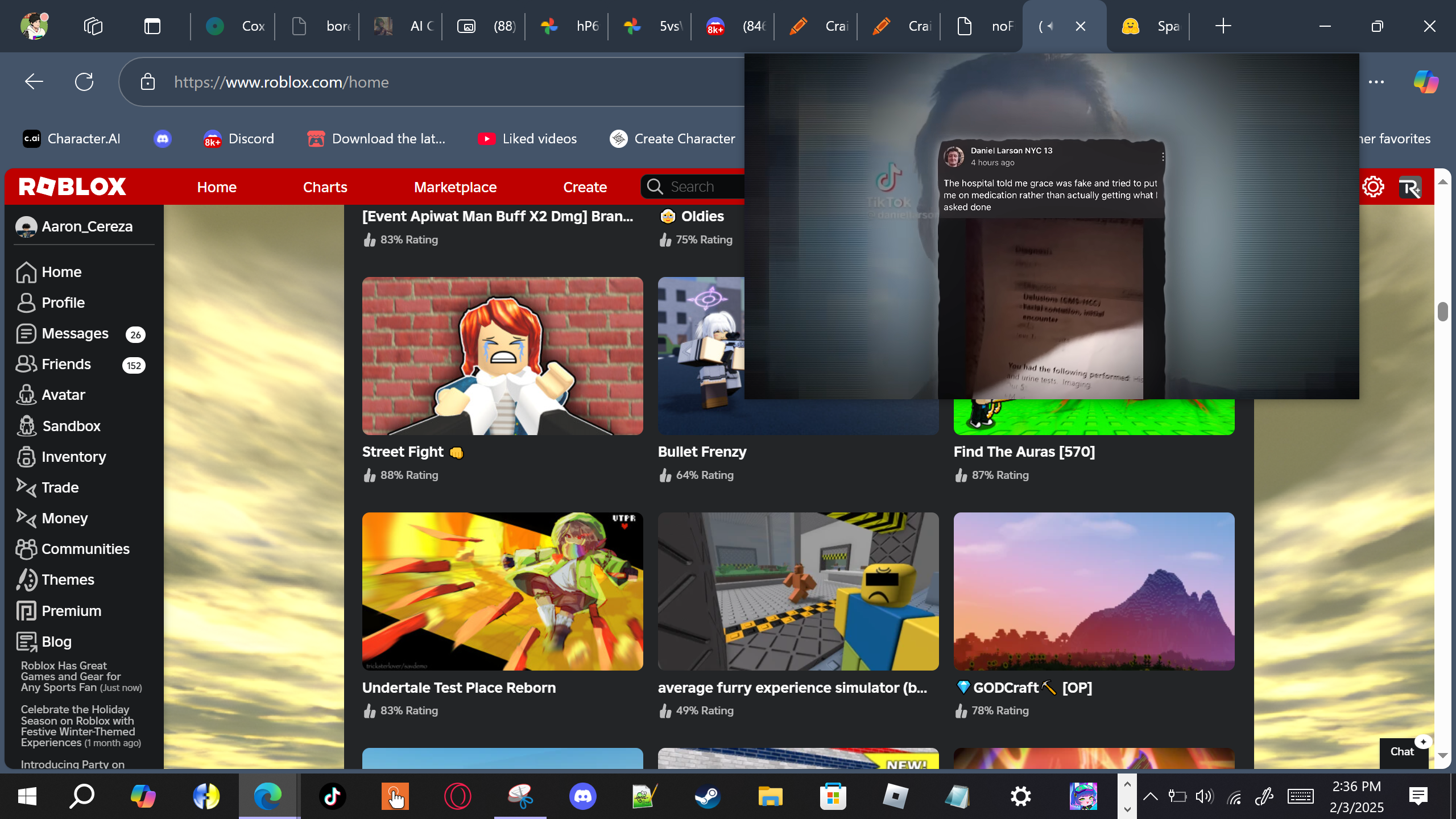The image size is (1456, 819).
Task: Open the browser workspaces icon
Action: pos(93,26)
